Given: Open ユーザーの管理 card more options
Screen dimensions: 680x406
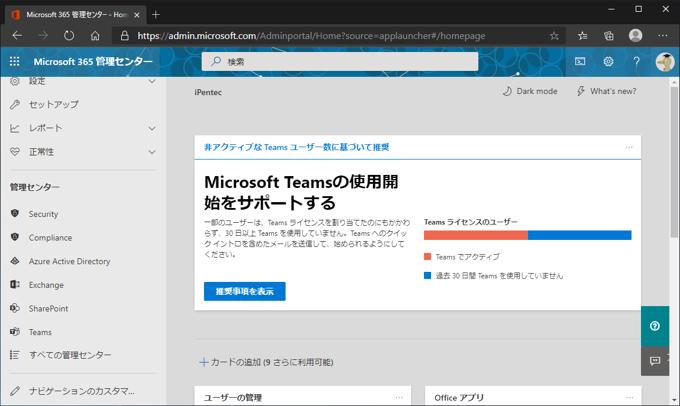Looking at the screenshot, I should tap(399, 397).
